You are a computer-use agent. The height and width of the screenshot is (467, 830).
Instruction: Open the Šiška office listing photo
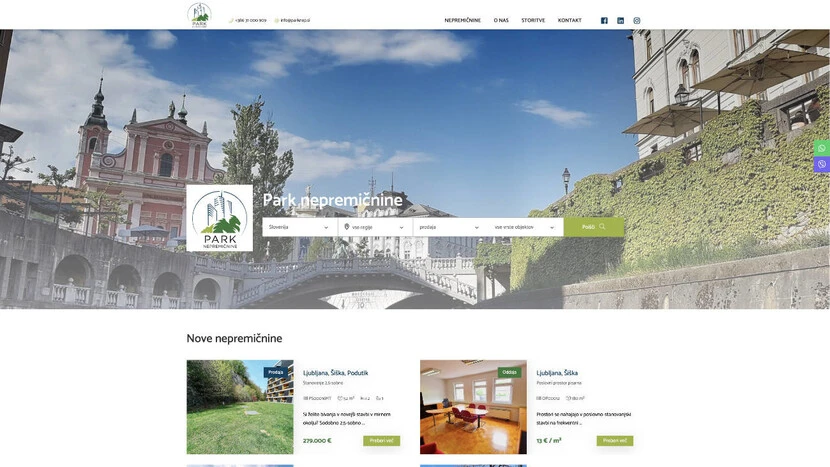(x=473, y=407)
